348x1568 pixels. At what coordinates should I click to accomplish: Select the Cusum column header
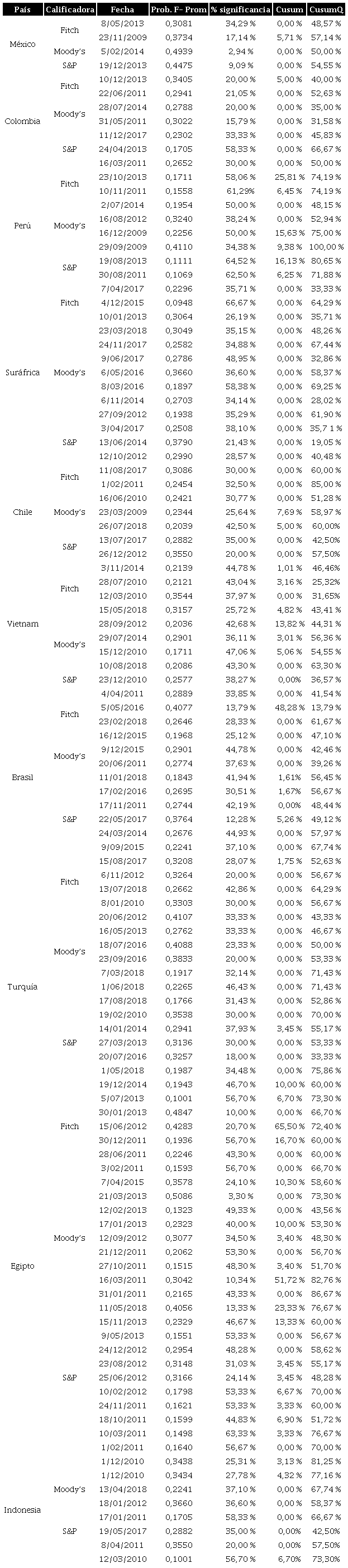pos(289,9)
